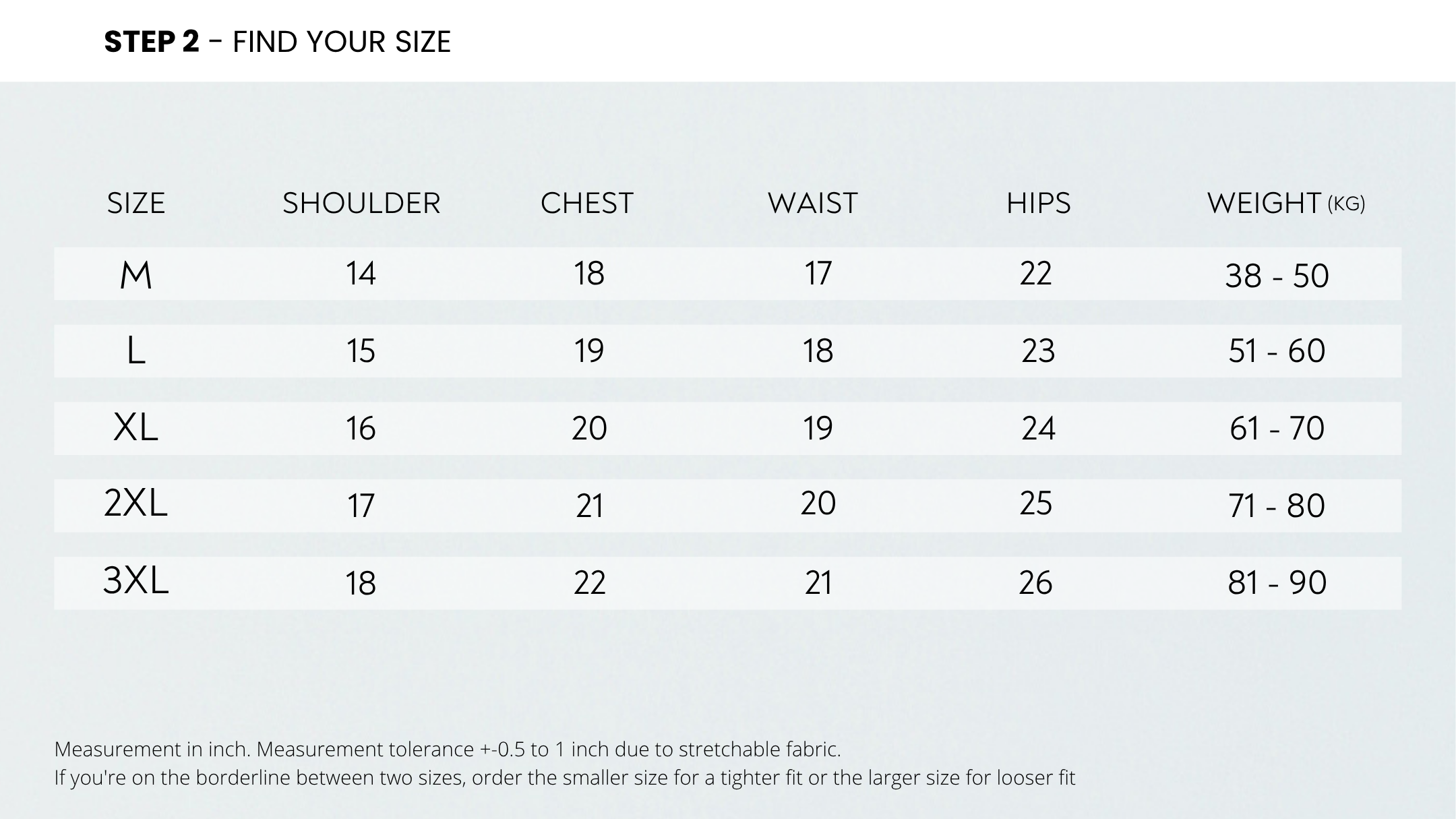Click the 38 - 50 weight range

1277,276
